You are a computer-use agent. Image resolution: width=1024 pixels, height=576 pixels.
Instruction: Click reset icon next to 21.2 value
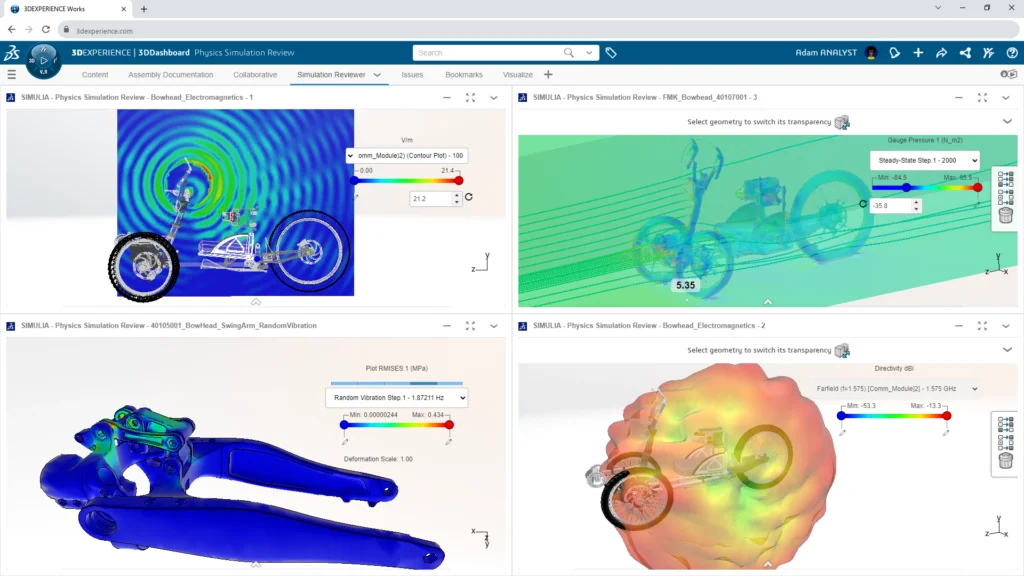coord(469,197)
